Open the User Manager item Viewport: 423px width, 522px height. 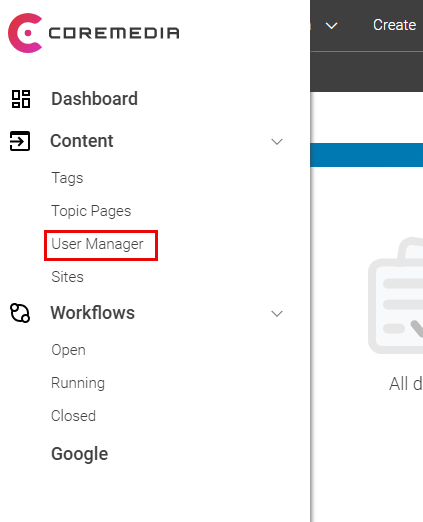coord(97,244)
